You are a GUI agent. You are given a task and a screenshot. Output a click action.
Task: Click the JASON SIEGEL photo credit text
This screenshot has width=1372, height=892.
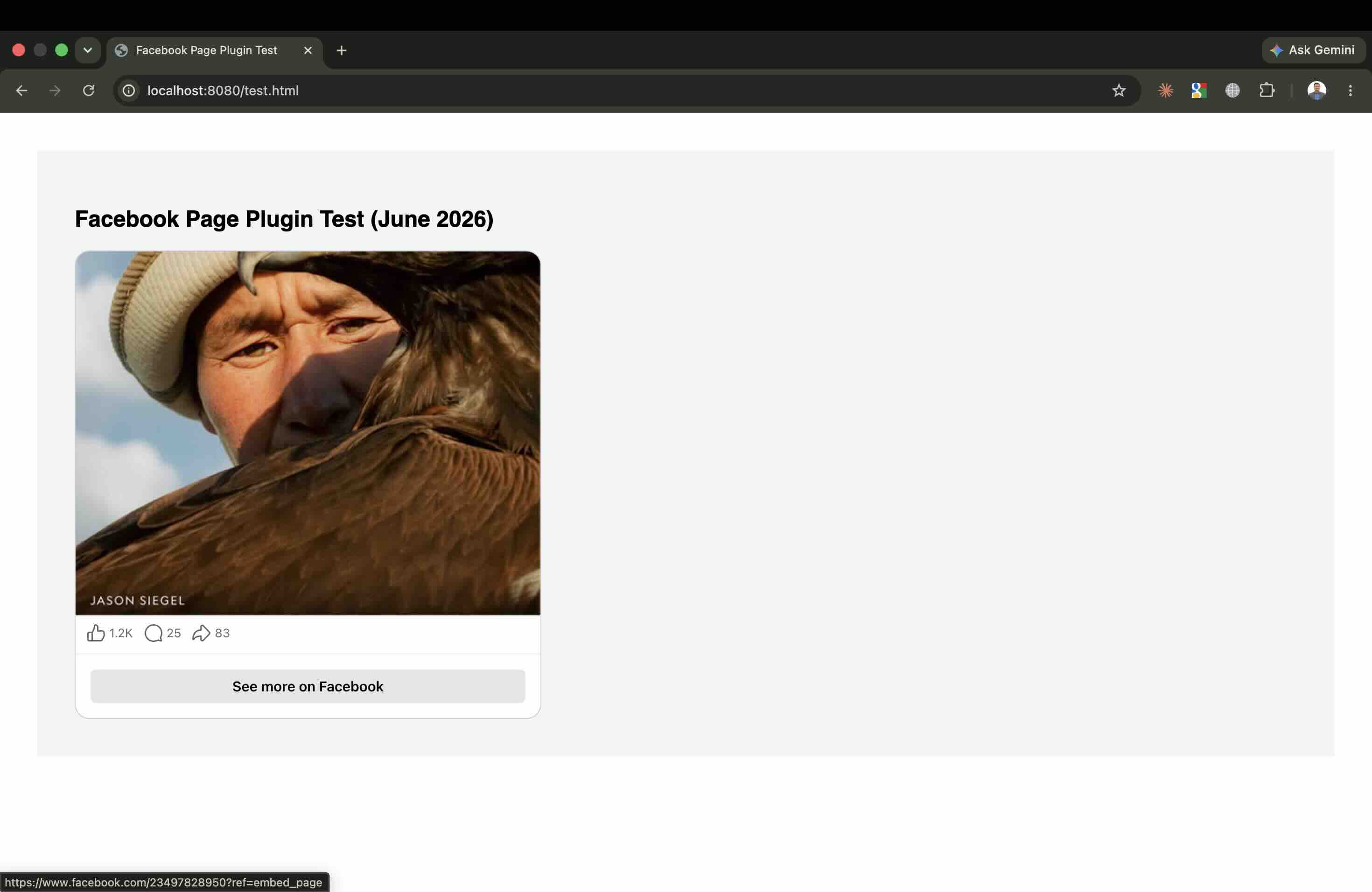(137, 600)
